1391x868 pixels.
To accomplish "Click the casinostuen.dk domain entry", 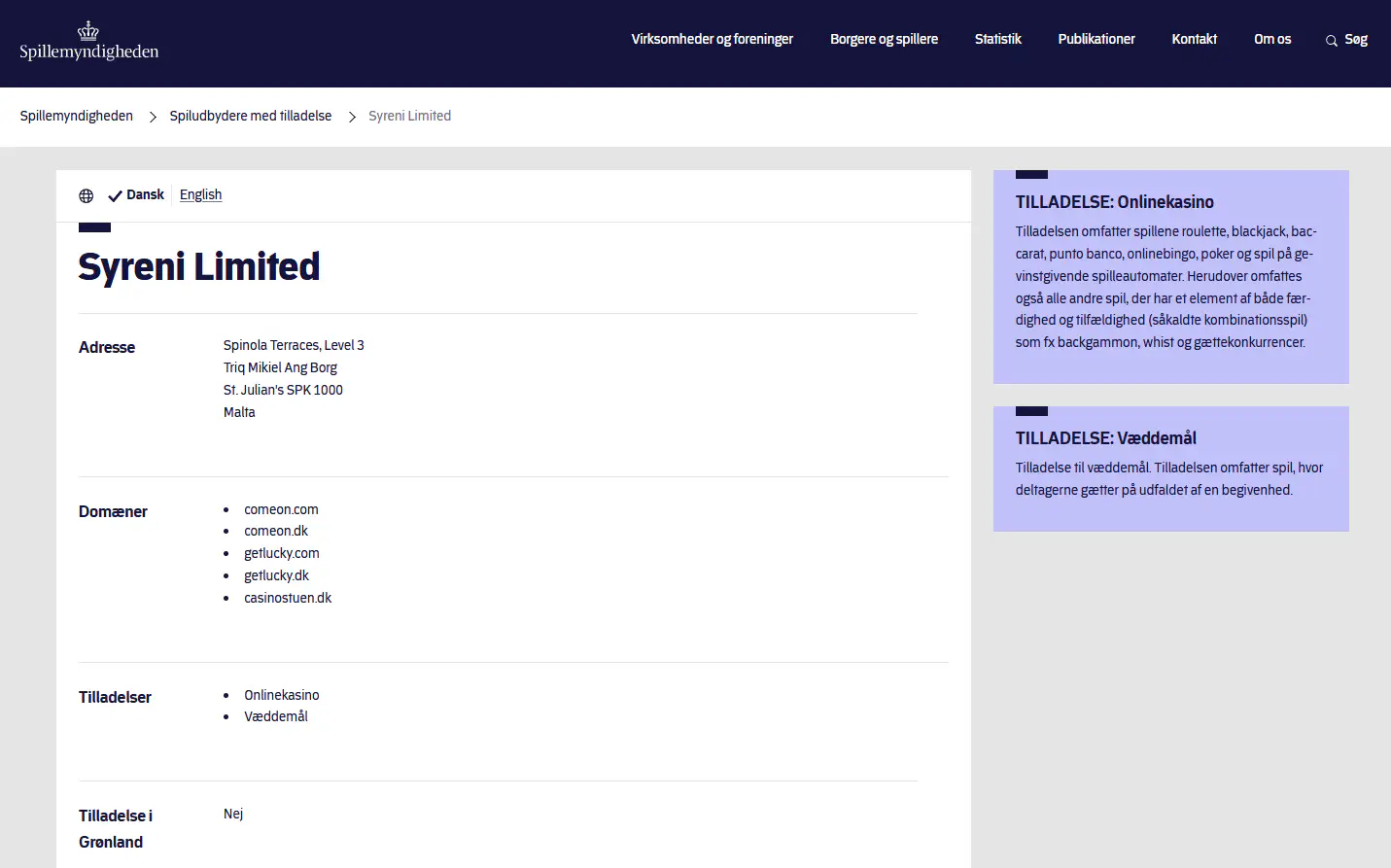I will click(288, 598).
